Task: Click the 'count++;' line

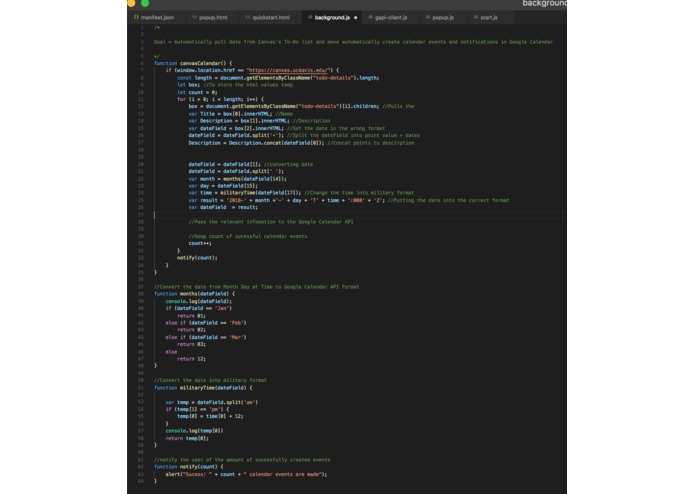Action: (200, 243)
